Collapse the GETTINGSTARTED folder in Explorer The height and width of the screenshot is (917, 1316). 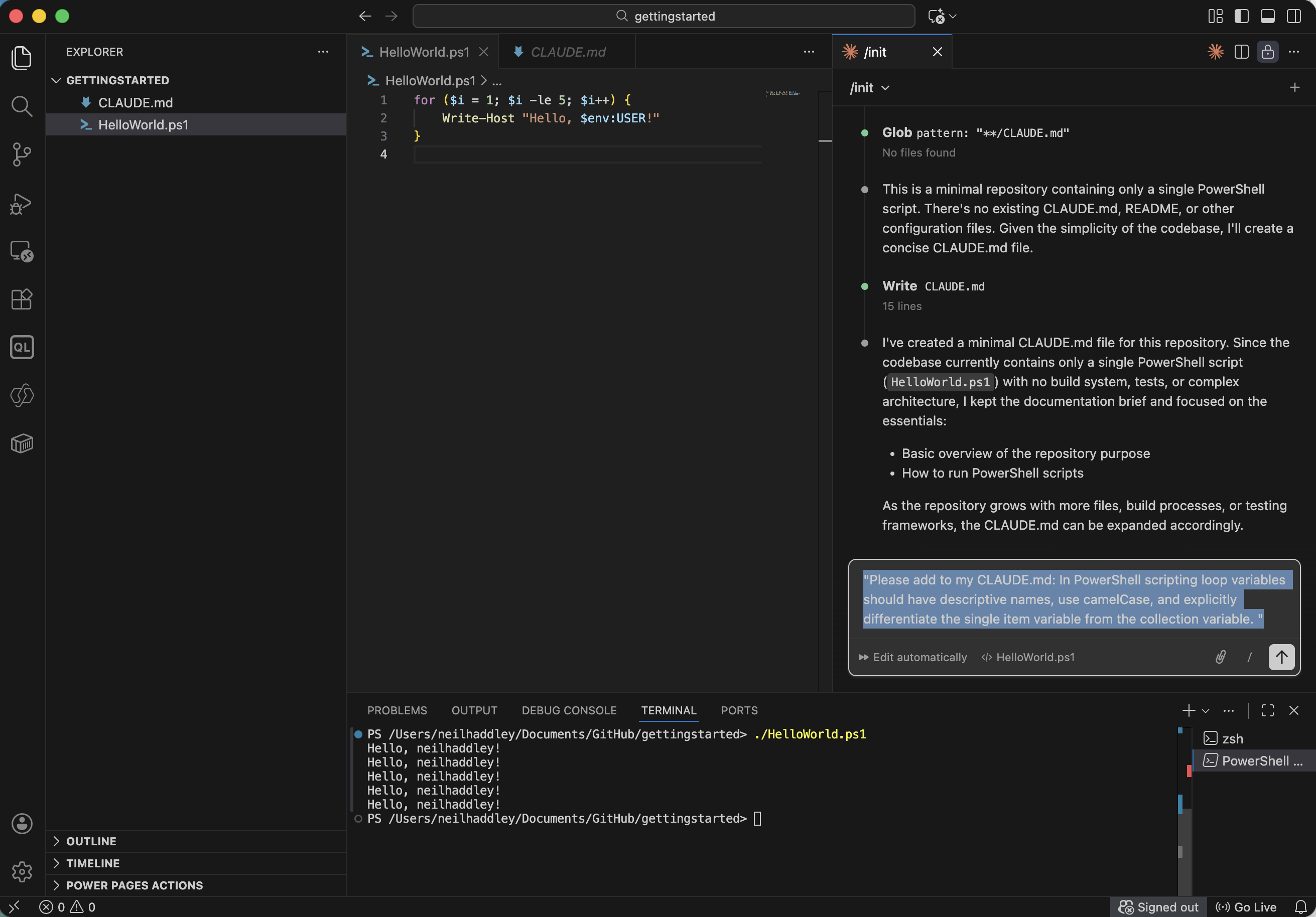(56, 80)
